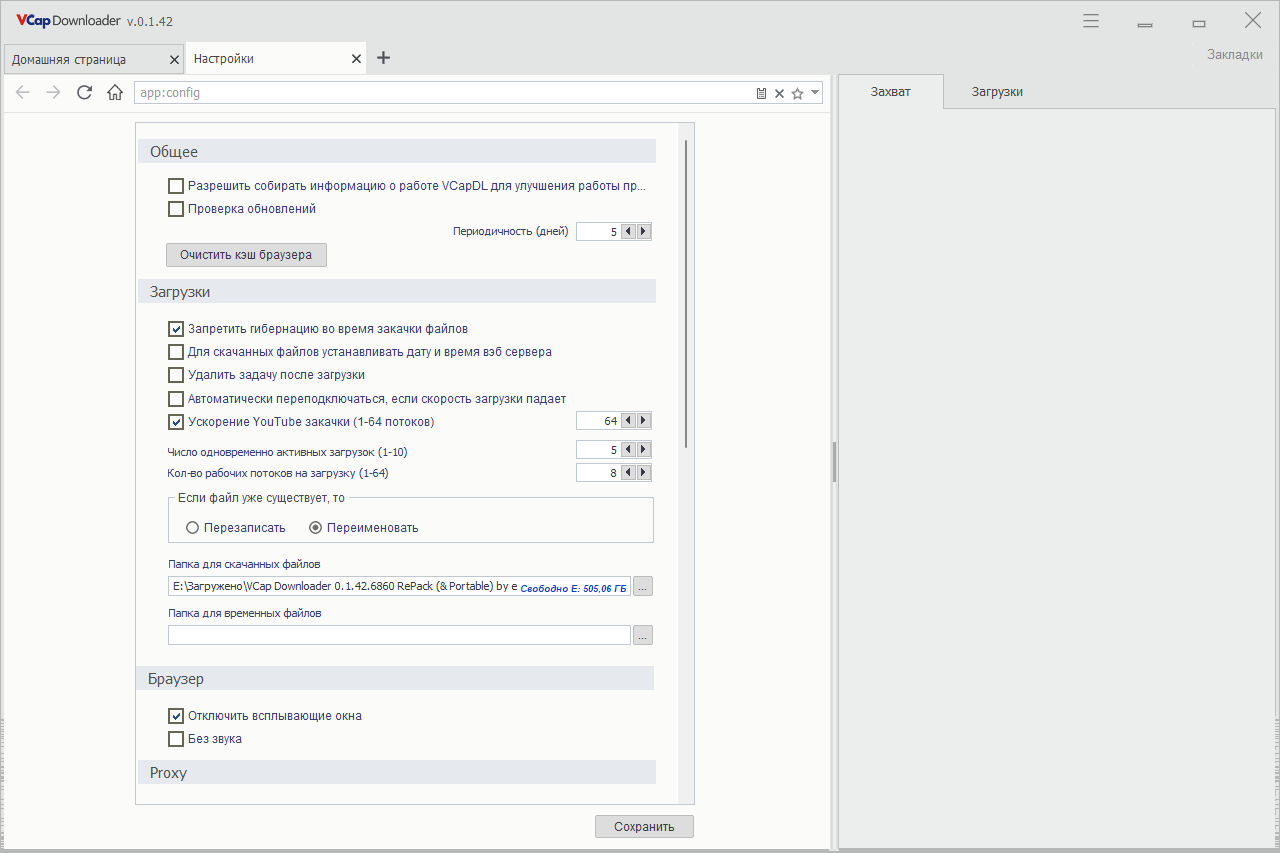This screenshot has width=1280, height=853.
Task: Enable the Проверка обновлений checkbox
Action: point(176,209)
